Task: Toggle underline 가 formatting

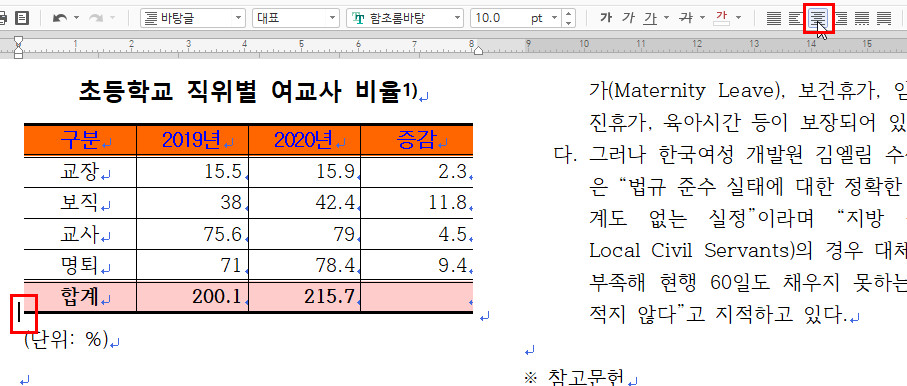Action: click(650, 18)
